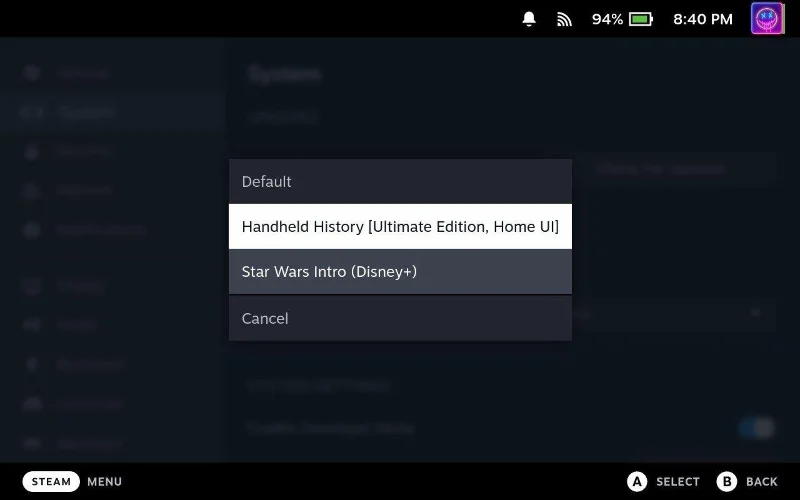Open the user profile avatar
The width and height of the screenshot is (800, 500).
point(767,18)
